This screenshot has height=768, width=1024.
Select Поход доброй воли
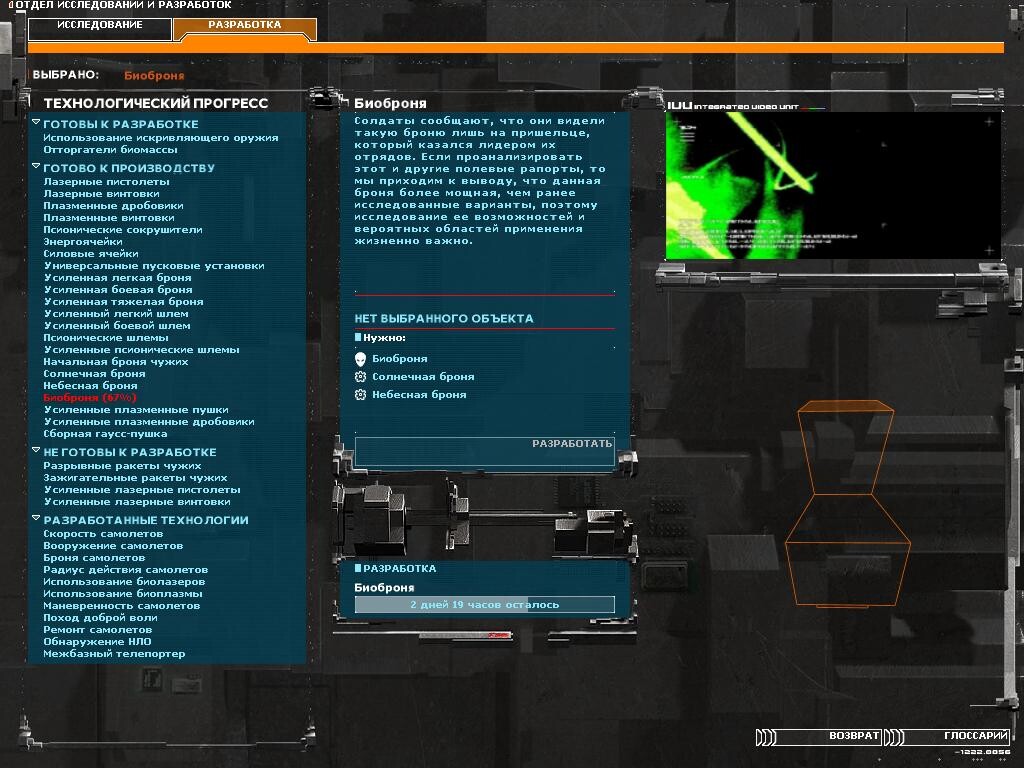point(100,618)
